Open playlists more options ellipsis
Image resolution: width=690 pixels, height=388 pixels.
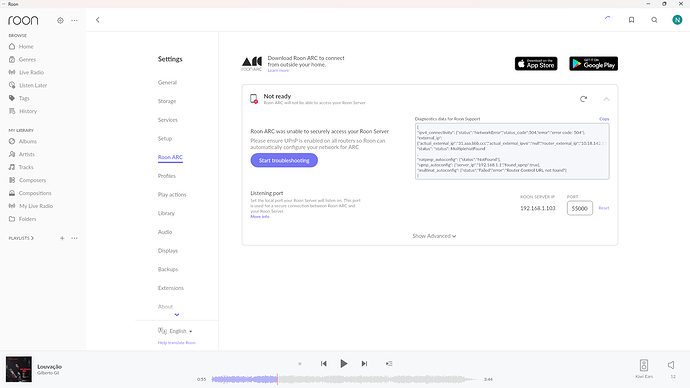(74, 238)
